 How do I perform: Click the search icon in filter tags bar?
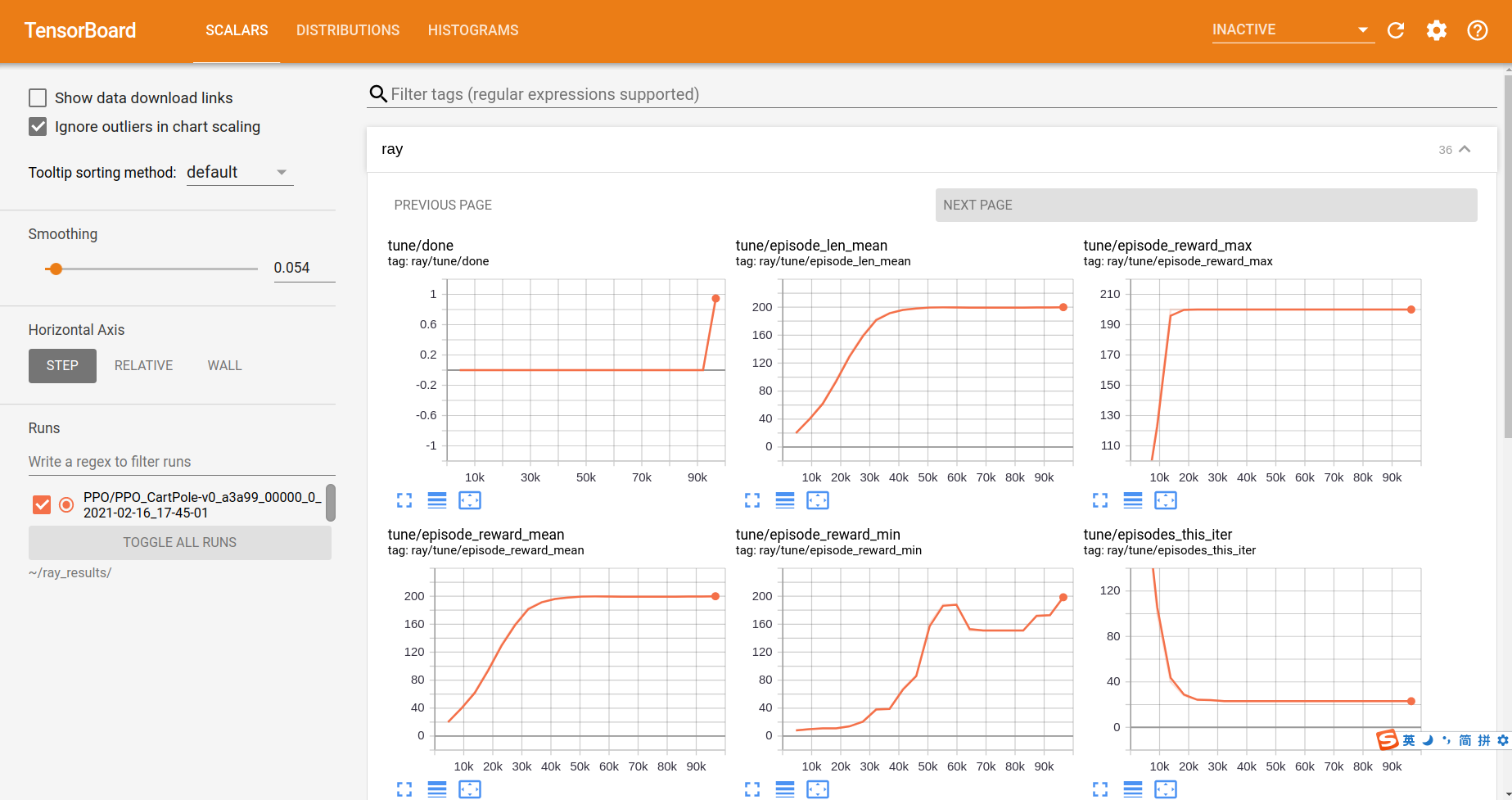378,94
